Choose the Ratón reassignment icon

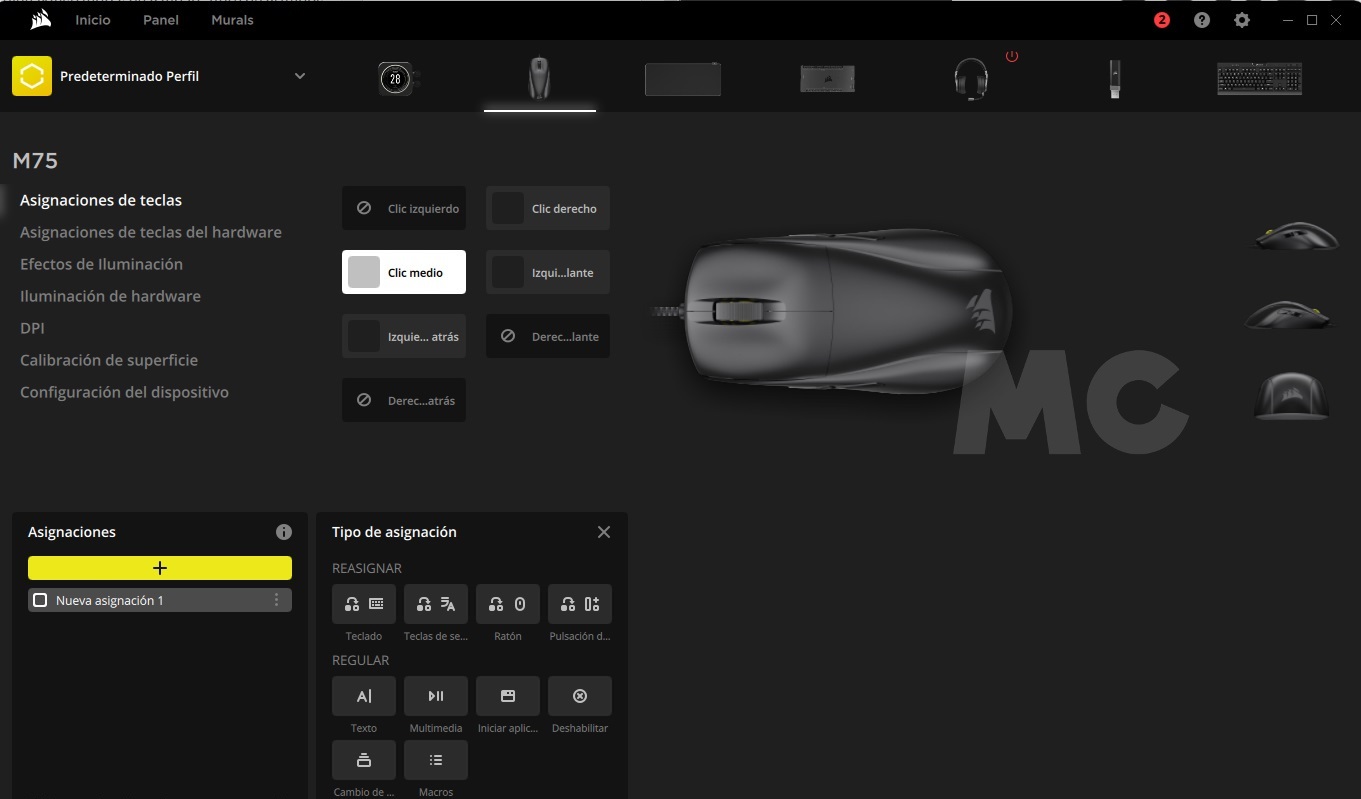coord(507,604)
